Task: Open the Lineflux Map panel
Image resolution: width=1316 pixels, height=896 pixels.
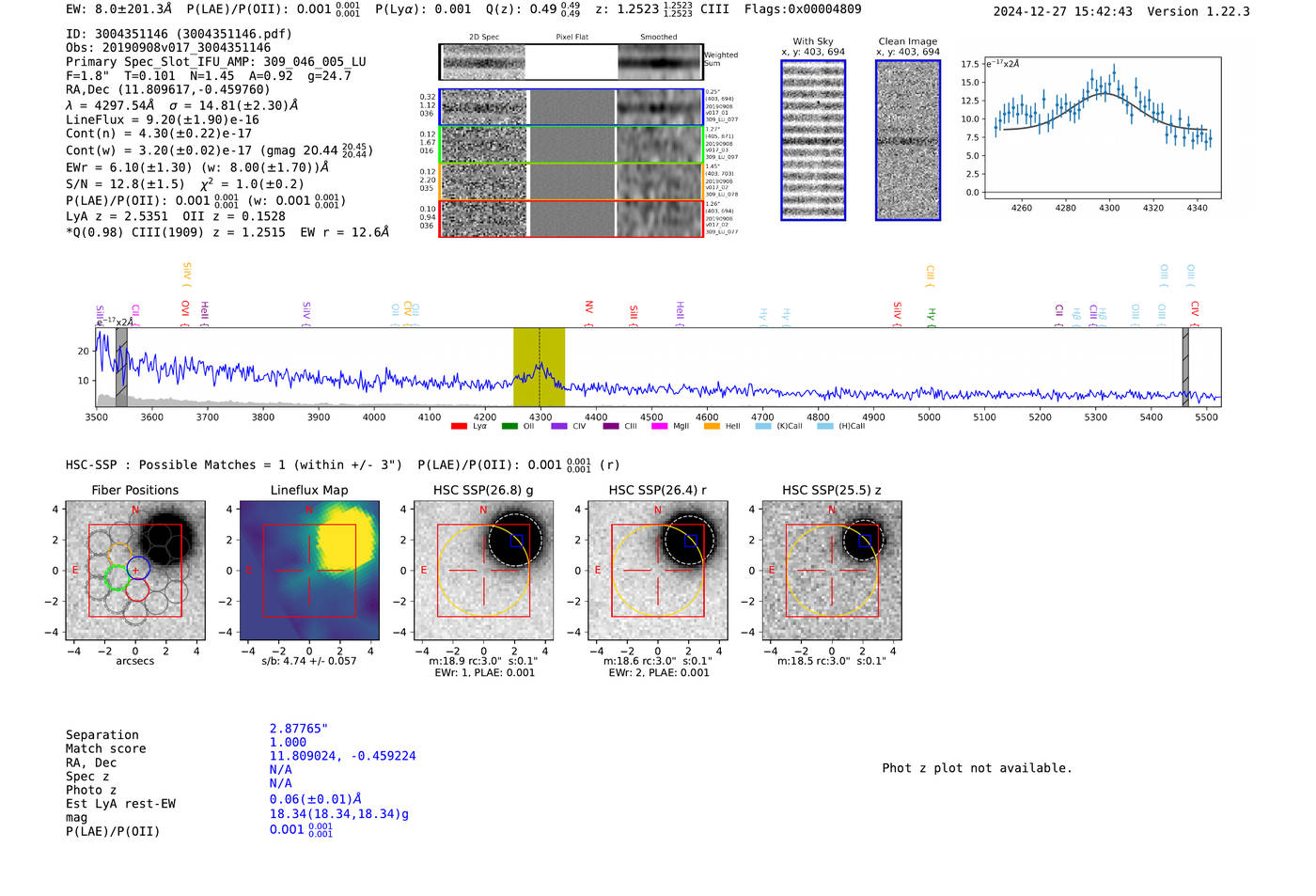Action: 309,571
